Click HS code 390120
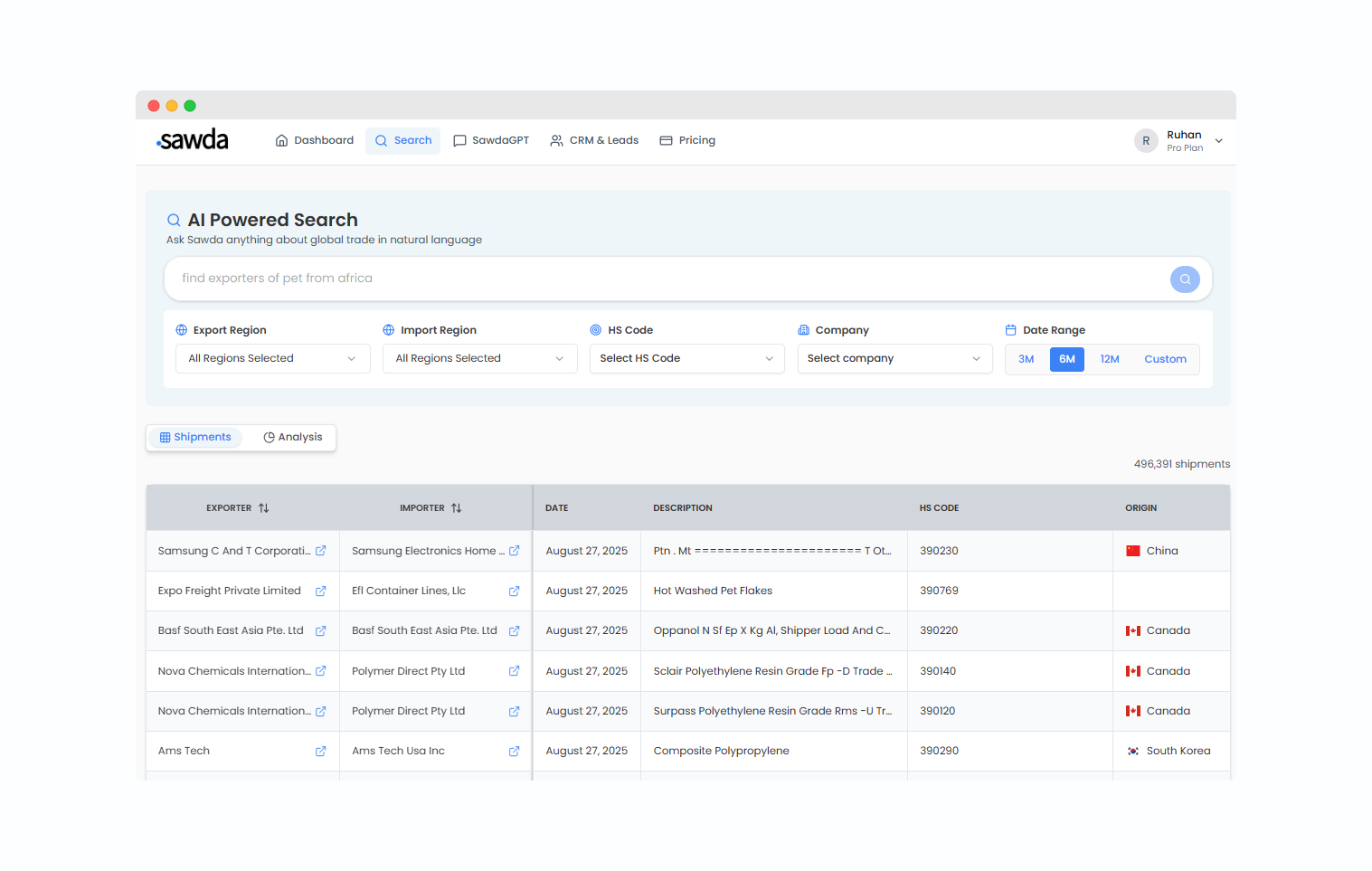 coord(937,711)
